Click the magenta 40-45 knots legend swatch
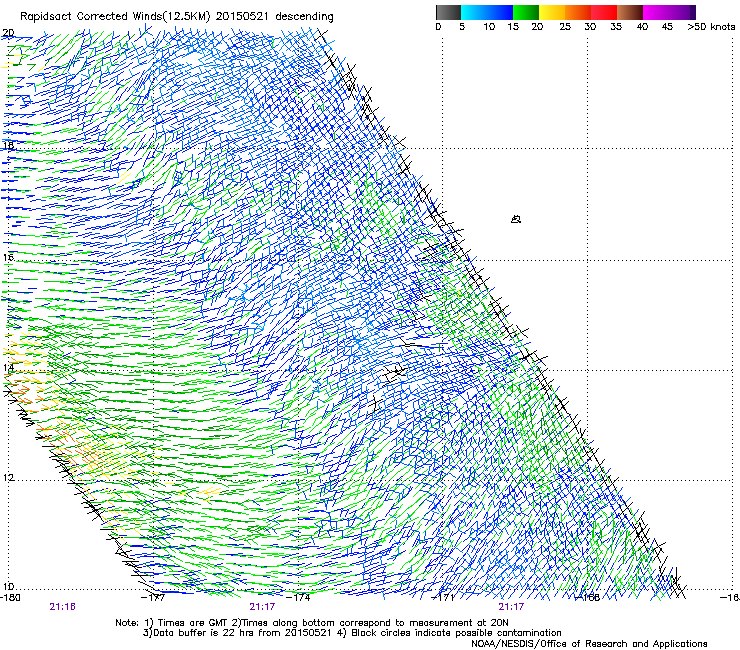This screenshot has height=650, width=740. click(656, 12)
